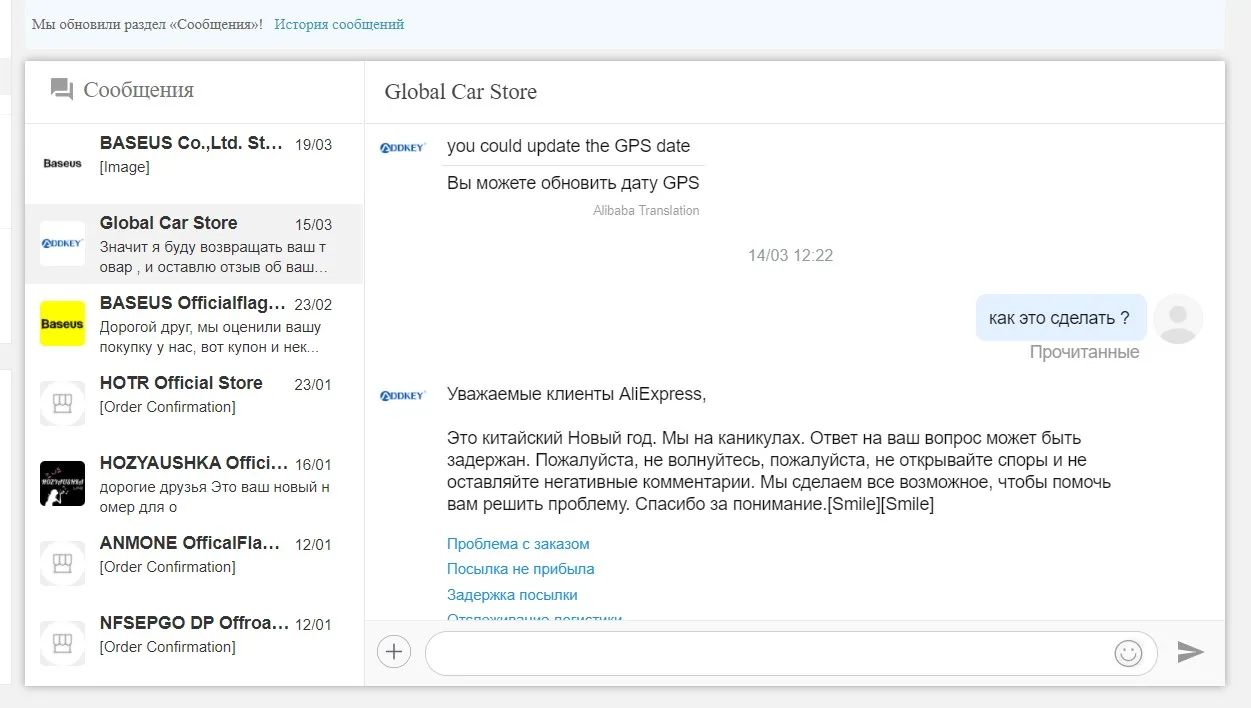Click the Messages chat bubble icon

pyautogui.click(x=62, y=90)
